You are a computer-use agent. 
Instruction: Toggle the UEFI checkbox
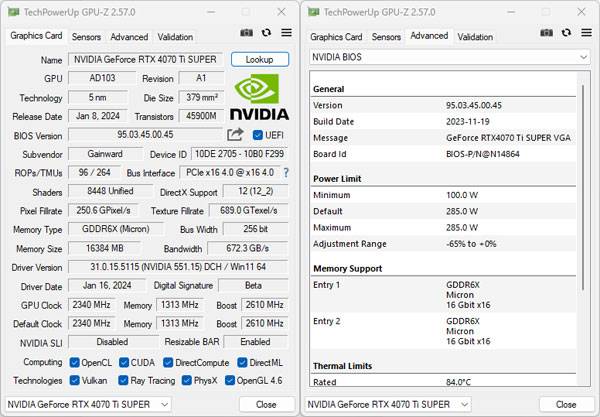pyautogui.click(x=258, y=135)
